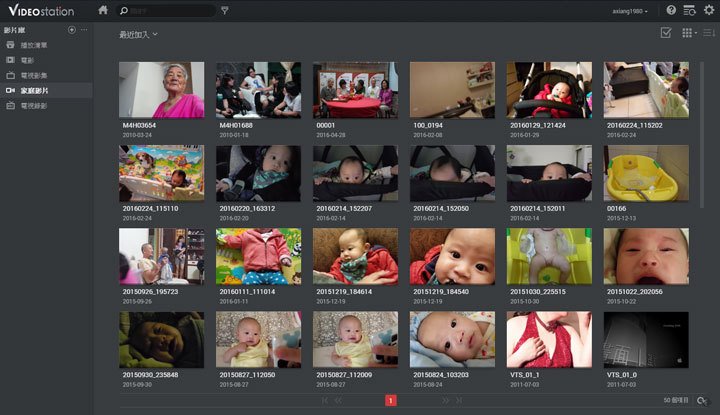
Task: Add a new library with plus icon
Action: [72, 31]
